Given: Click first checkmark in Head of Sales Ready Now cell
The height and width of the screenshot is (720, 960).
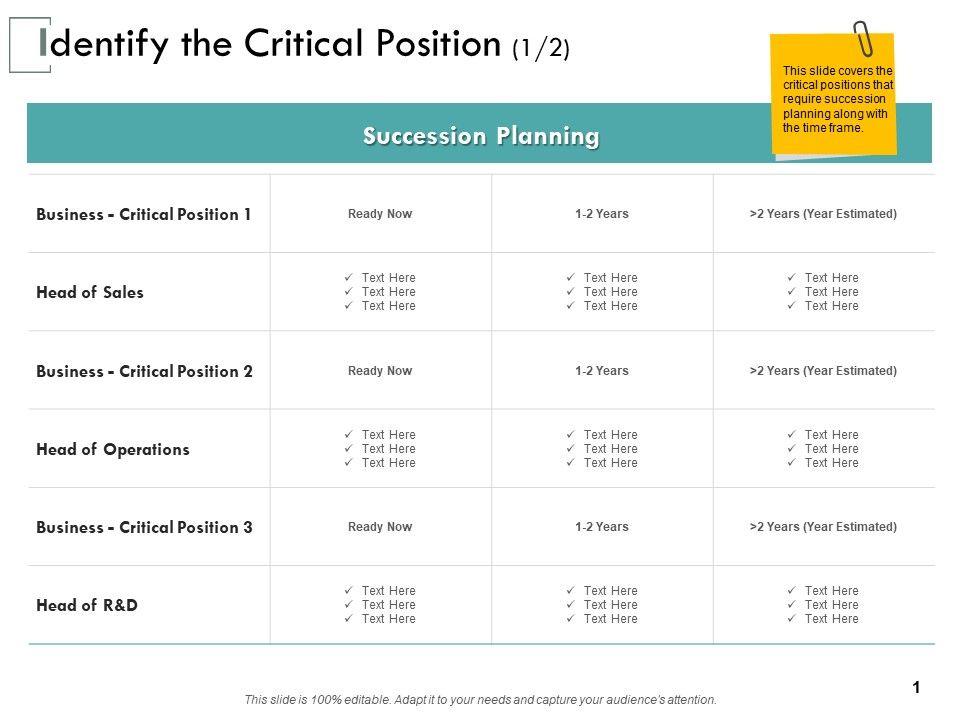Looking at the screenshot, I should click(347, 278).
